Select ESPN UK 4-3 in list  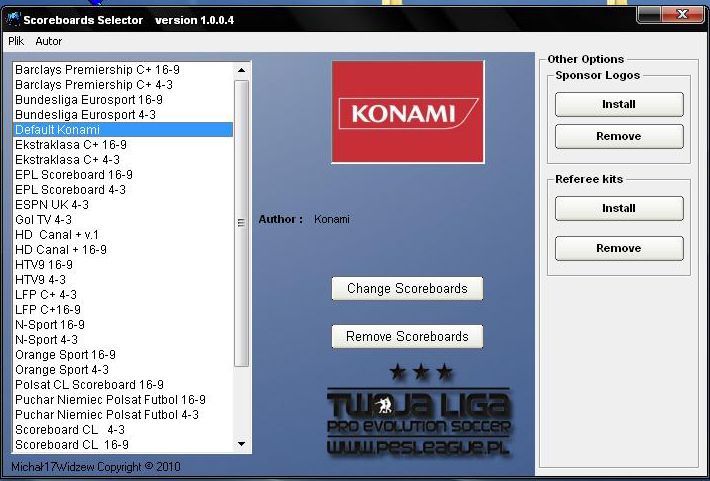52,205
